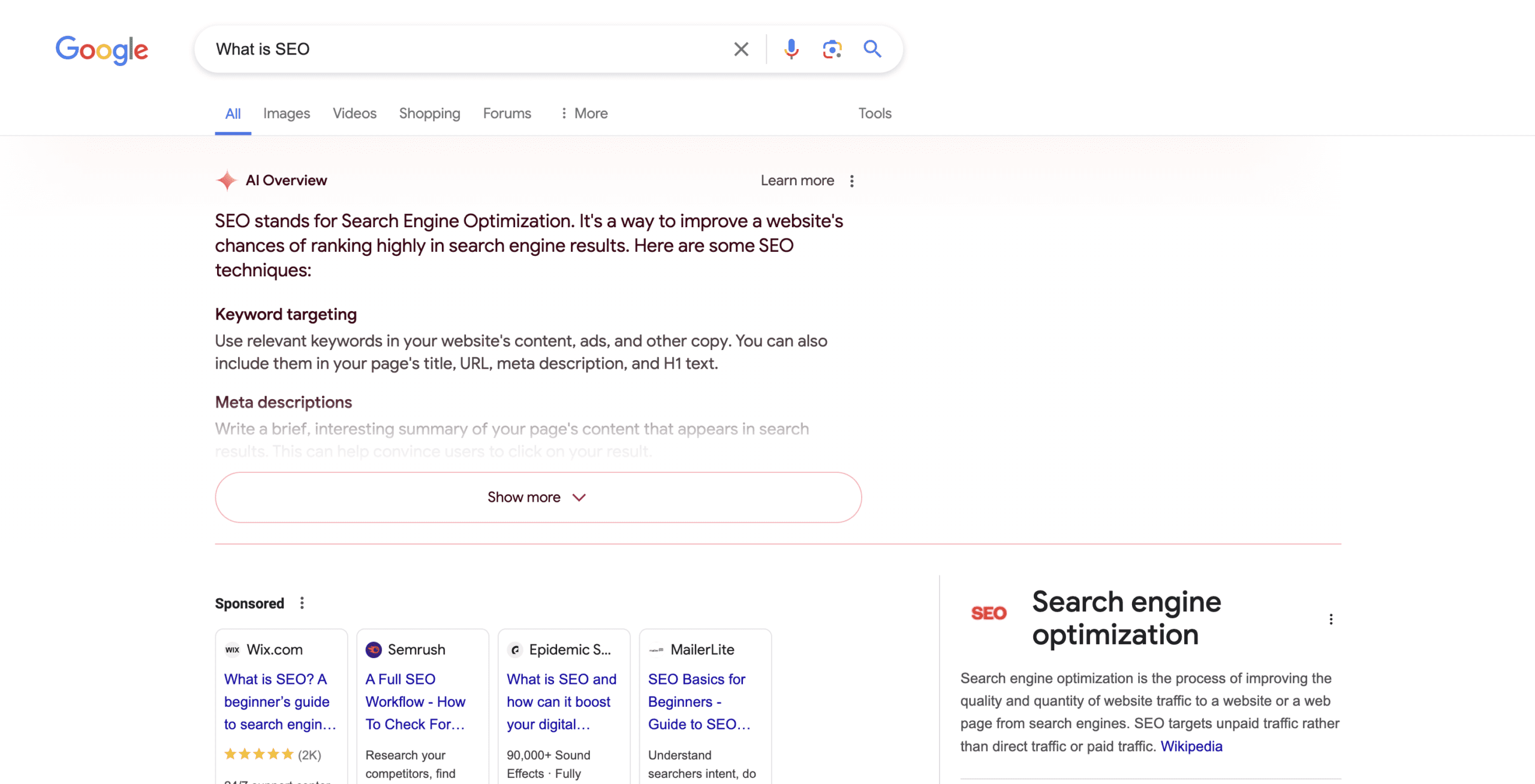The height and width of the screenshot is (784, 1535).
Task: Click the 'Epidemic S...' advertiser name
Action: coord(570,650)
